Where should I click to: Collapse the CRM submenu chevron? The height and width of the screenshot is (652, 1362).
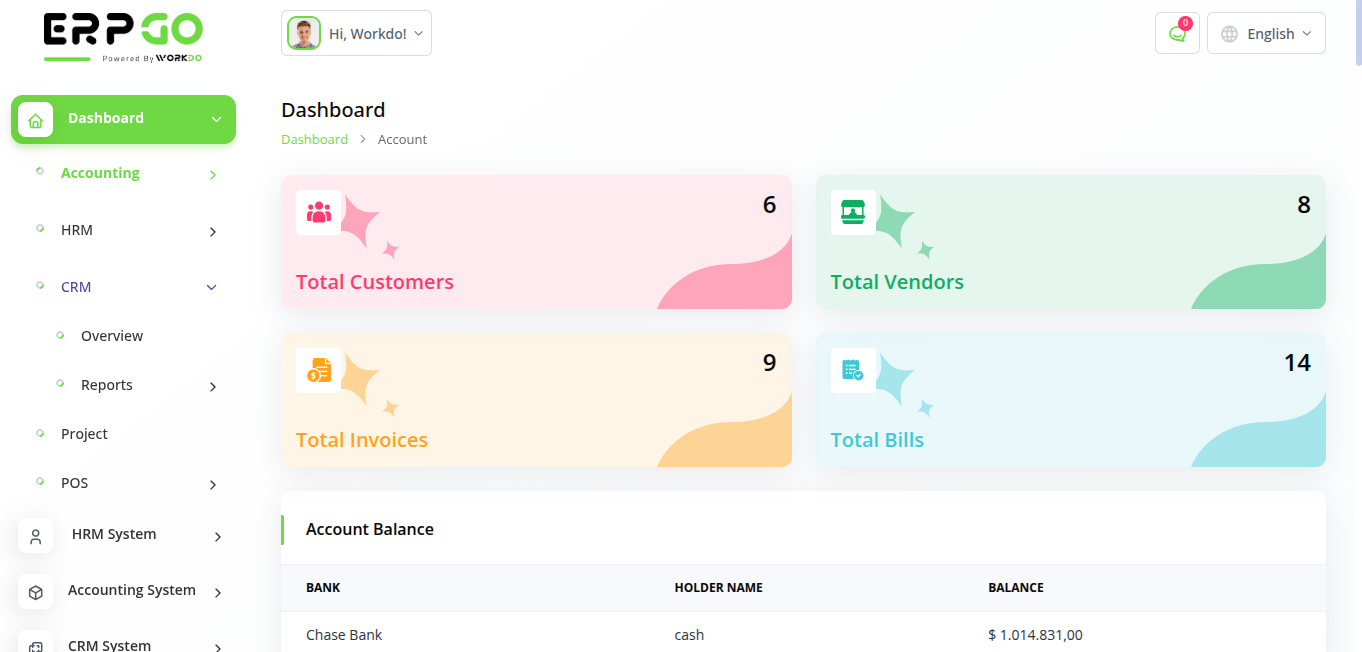211,288
